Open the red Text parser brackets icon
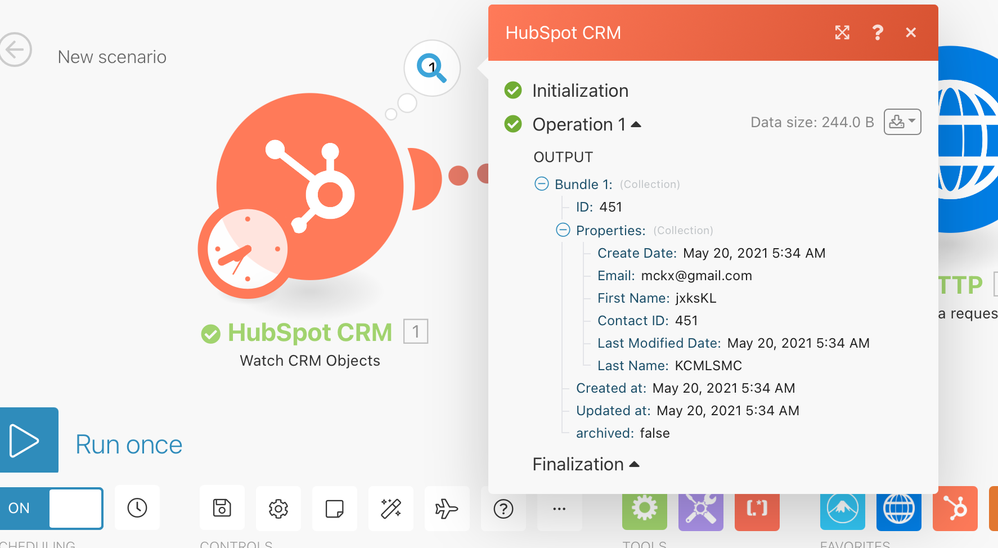 pos(757,510)
